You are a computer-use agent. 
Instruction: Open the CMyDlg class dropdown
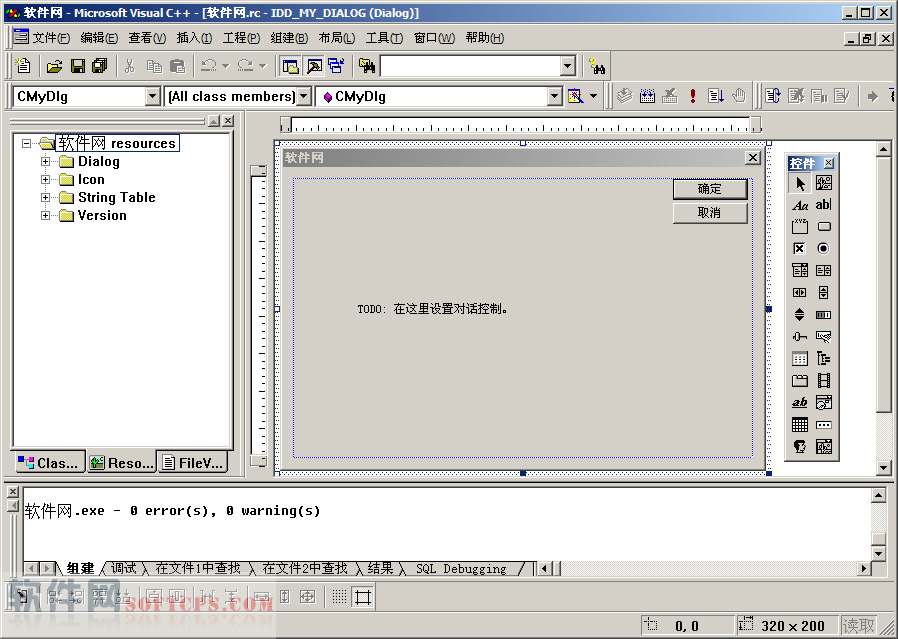[152, 96]
